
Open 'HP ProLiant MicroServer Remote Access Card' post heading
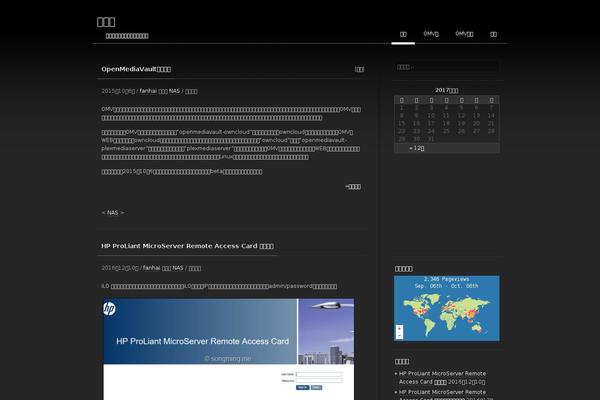(187, 246)
